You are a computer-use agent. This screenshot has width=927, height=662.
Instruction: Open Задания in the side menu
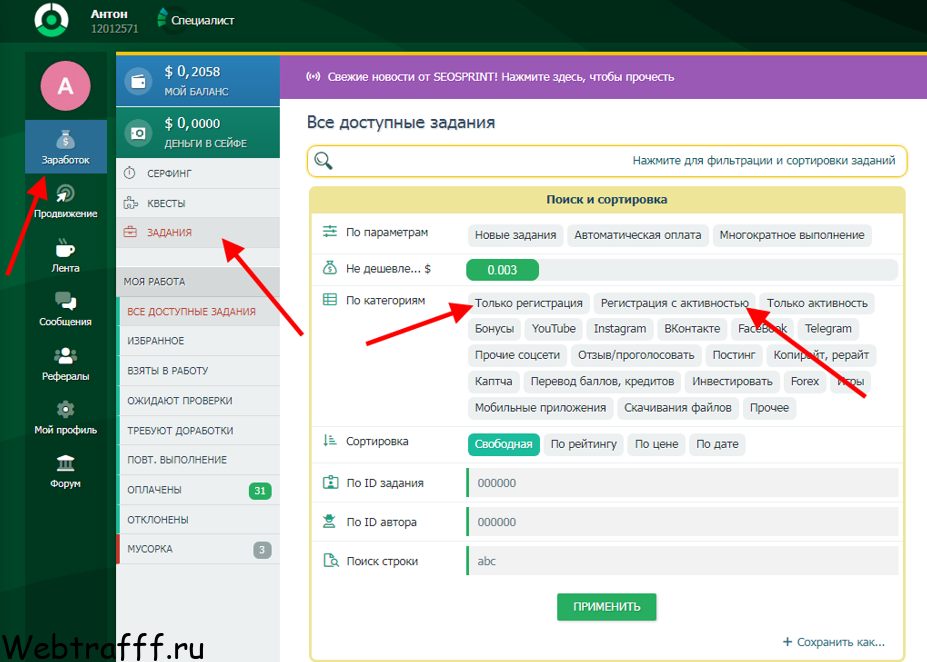click(x=197, y=232)
